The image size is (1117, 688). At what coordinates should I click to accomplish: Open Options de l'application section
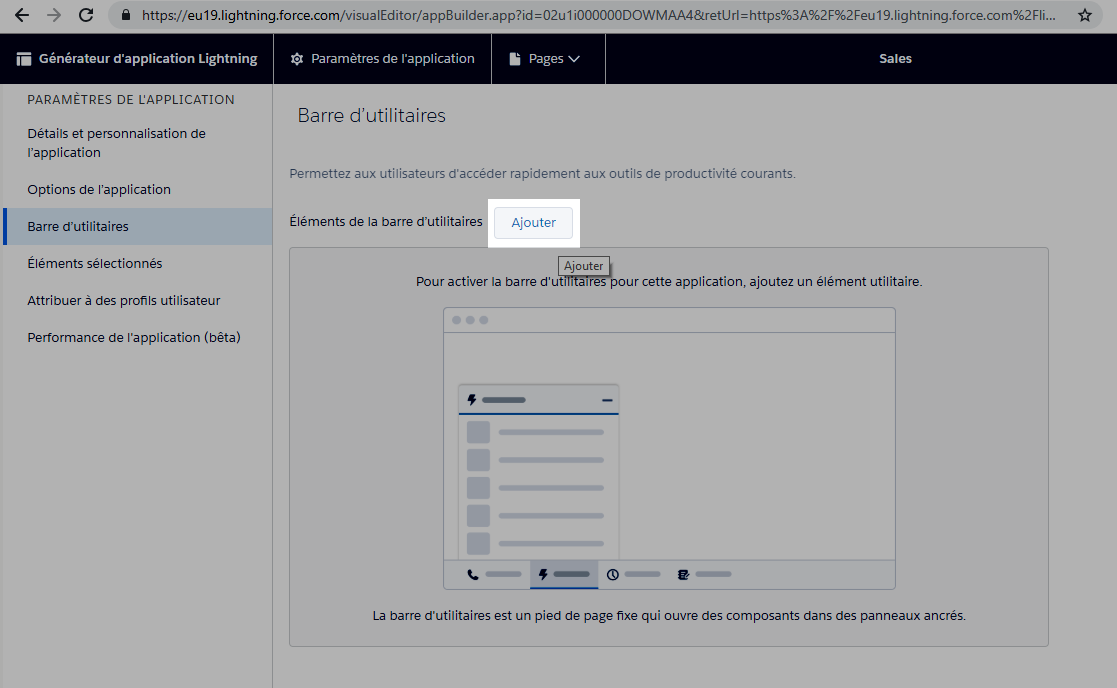(137, 189)
